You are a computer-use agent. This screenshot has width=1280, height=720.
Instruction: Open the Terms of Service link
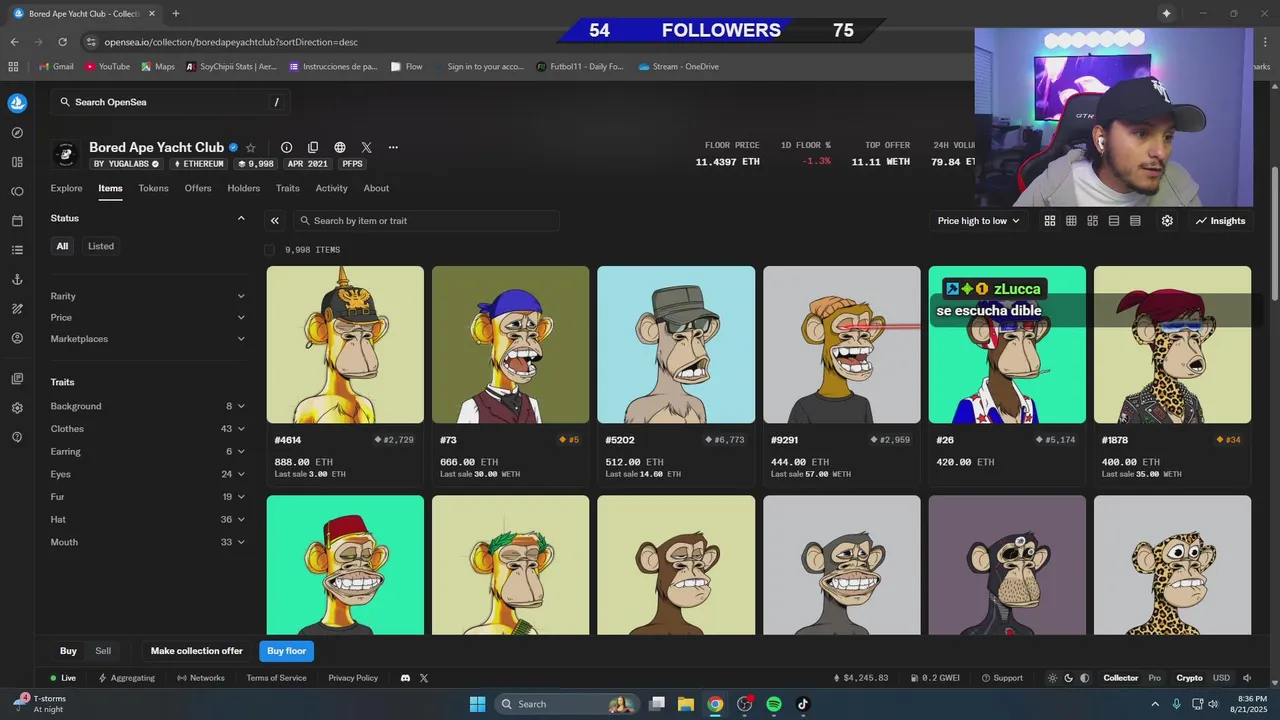click(x=277, y=678)
